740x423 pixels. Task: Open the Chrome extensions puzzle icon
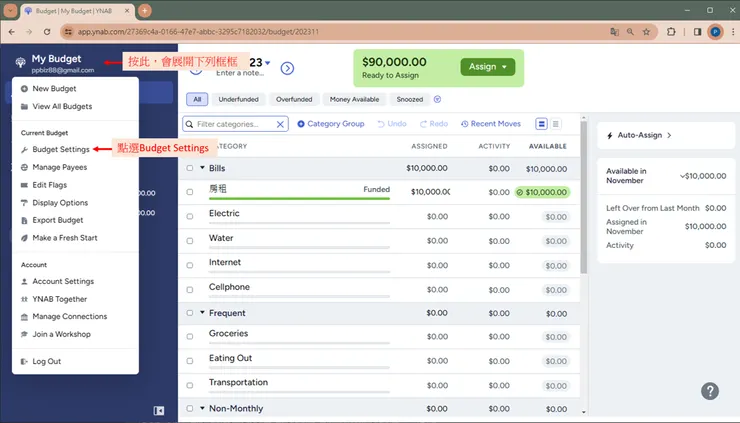click(671, 32)
